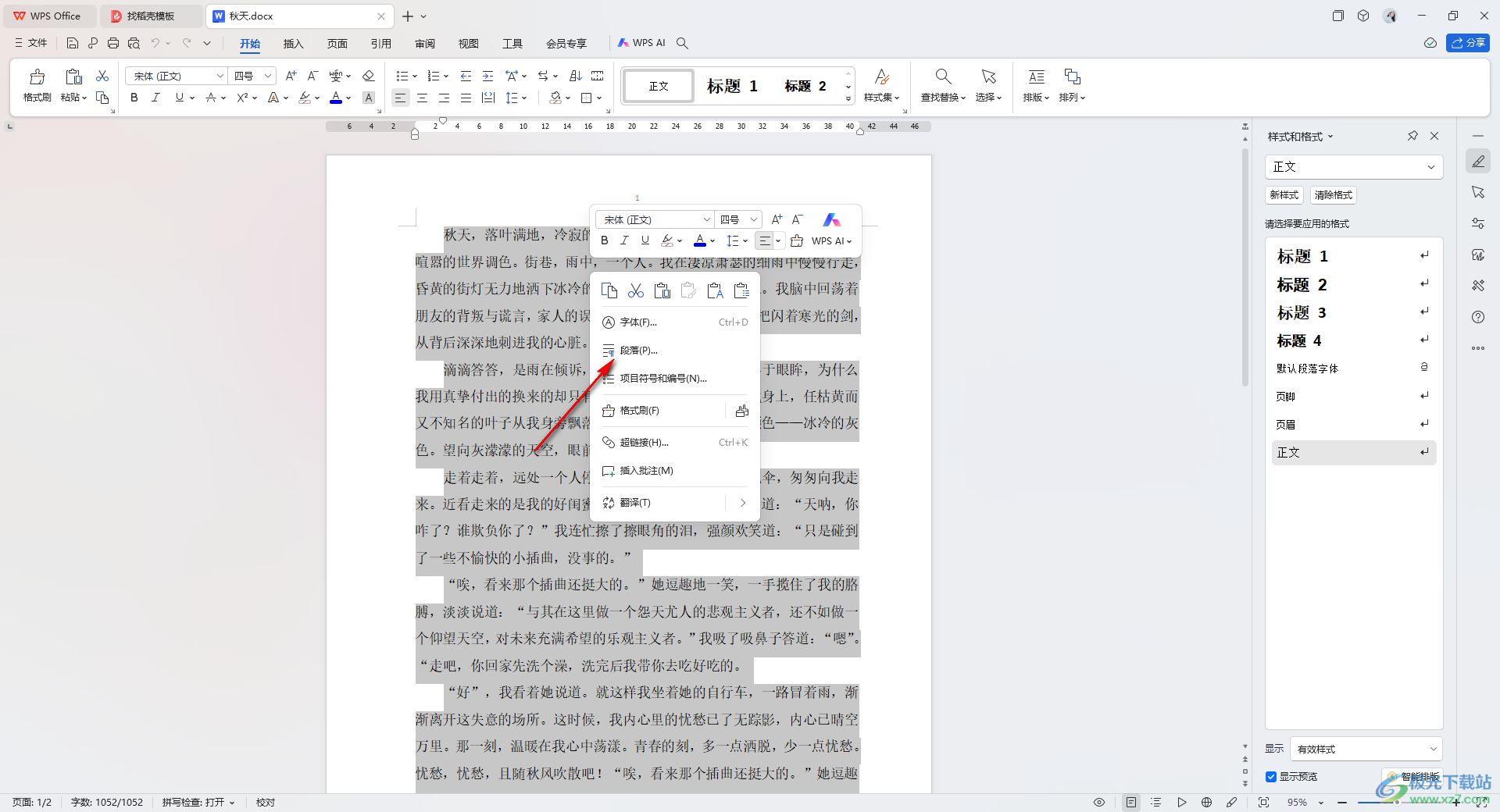This screenshot has width=1500, height=812.
Task: Toggle Bold on the floating mini toolbar
Action: pyautogui.click(x=605, y=240)
